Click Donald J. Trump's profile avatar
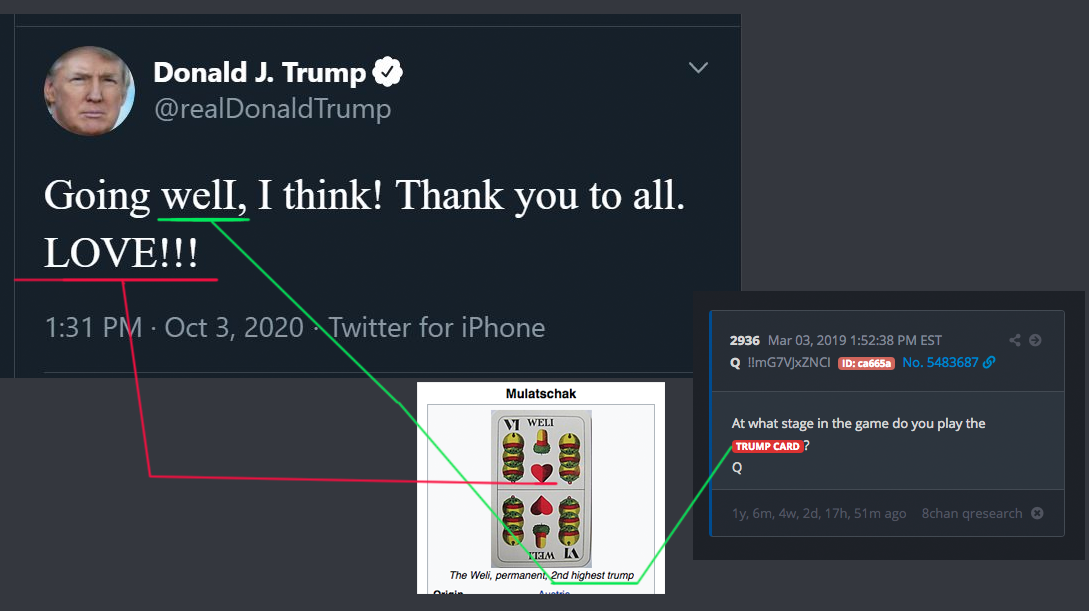Viewport: 1089px width, 611px height. [x=89, y=90]
